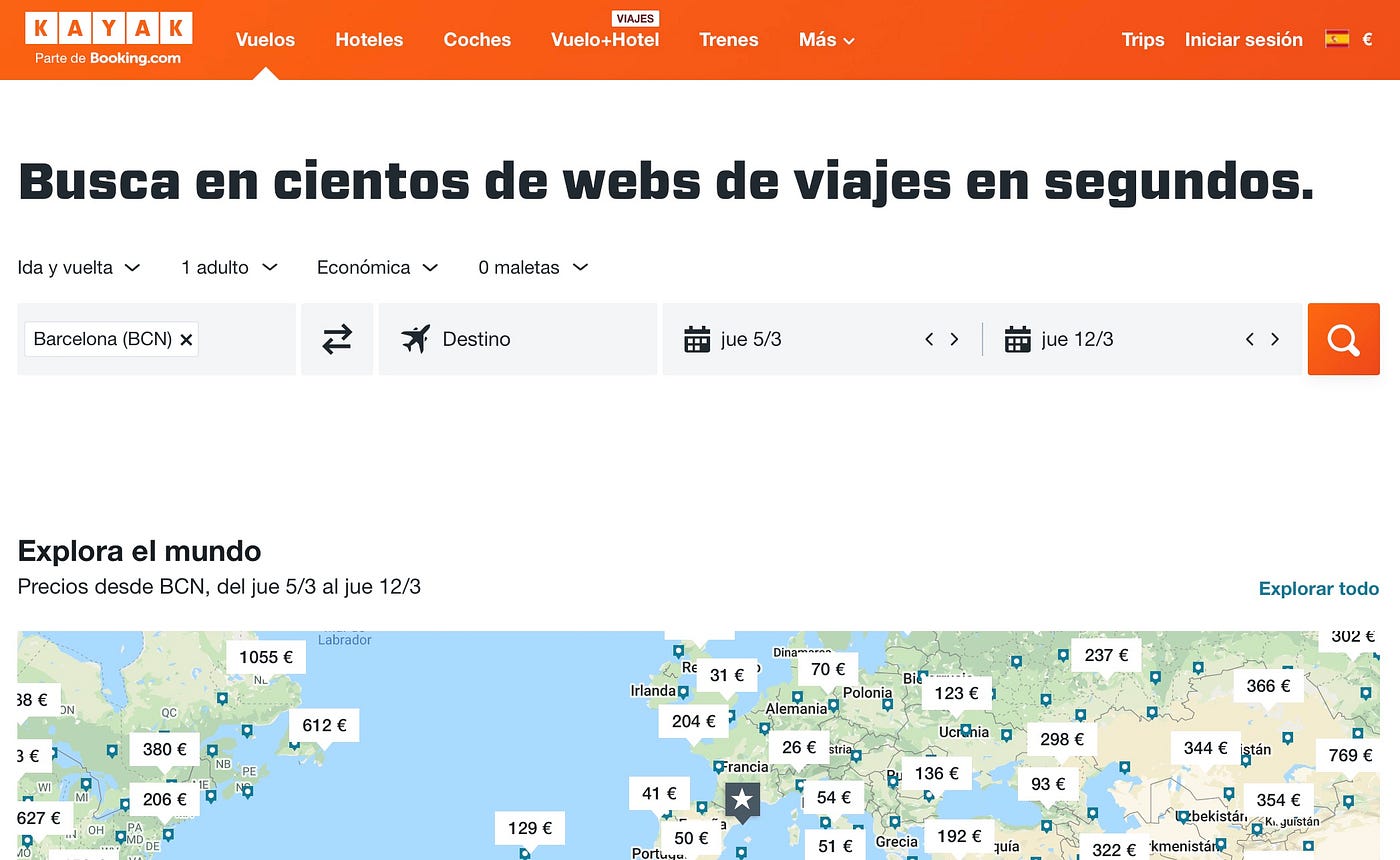
Task: Click the 612 € map price tag
Action: click(324, 725)
